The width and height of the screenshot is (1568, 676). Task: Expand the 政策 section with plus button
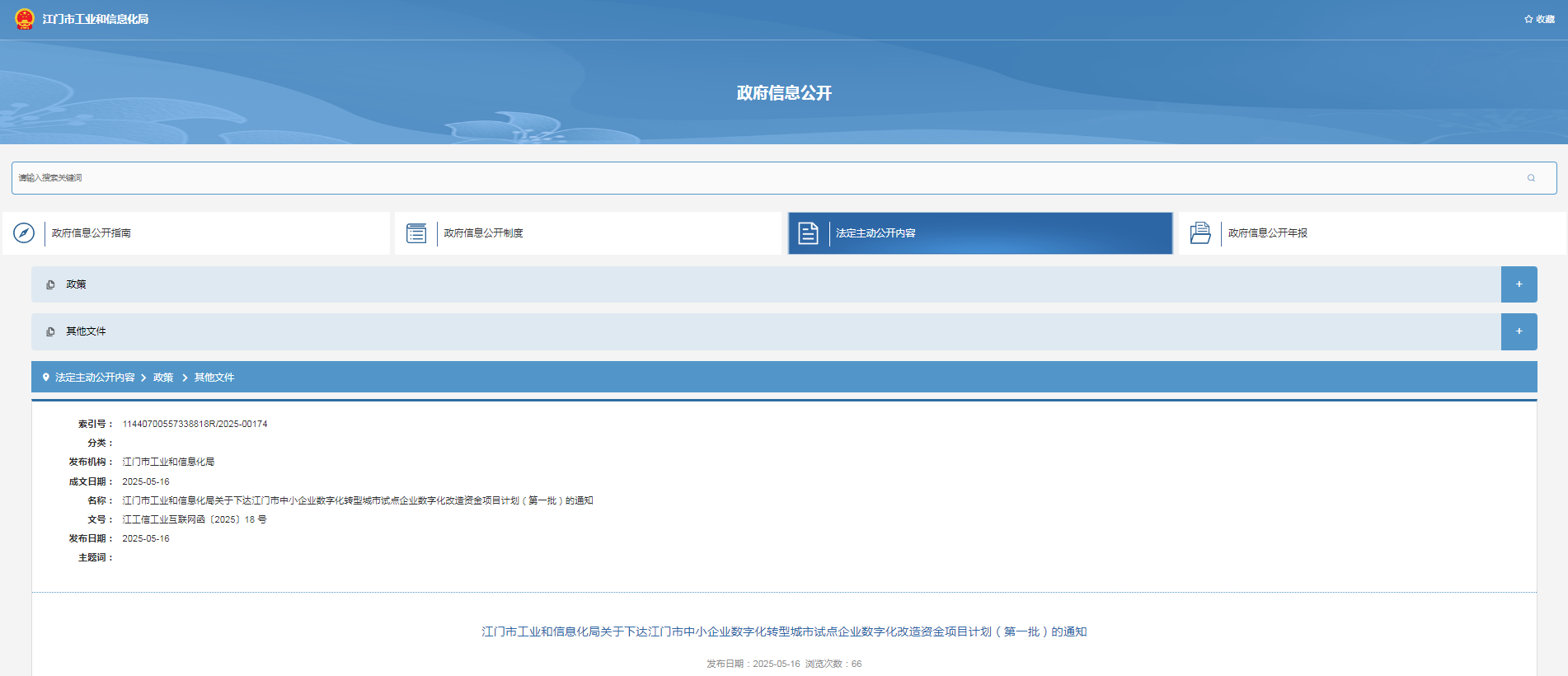click(x=1519, y=284)
